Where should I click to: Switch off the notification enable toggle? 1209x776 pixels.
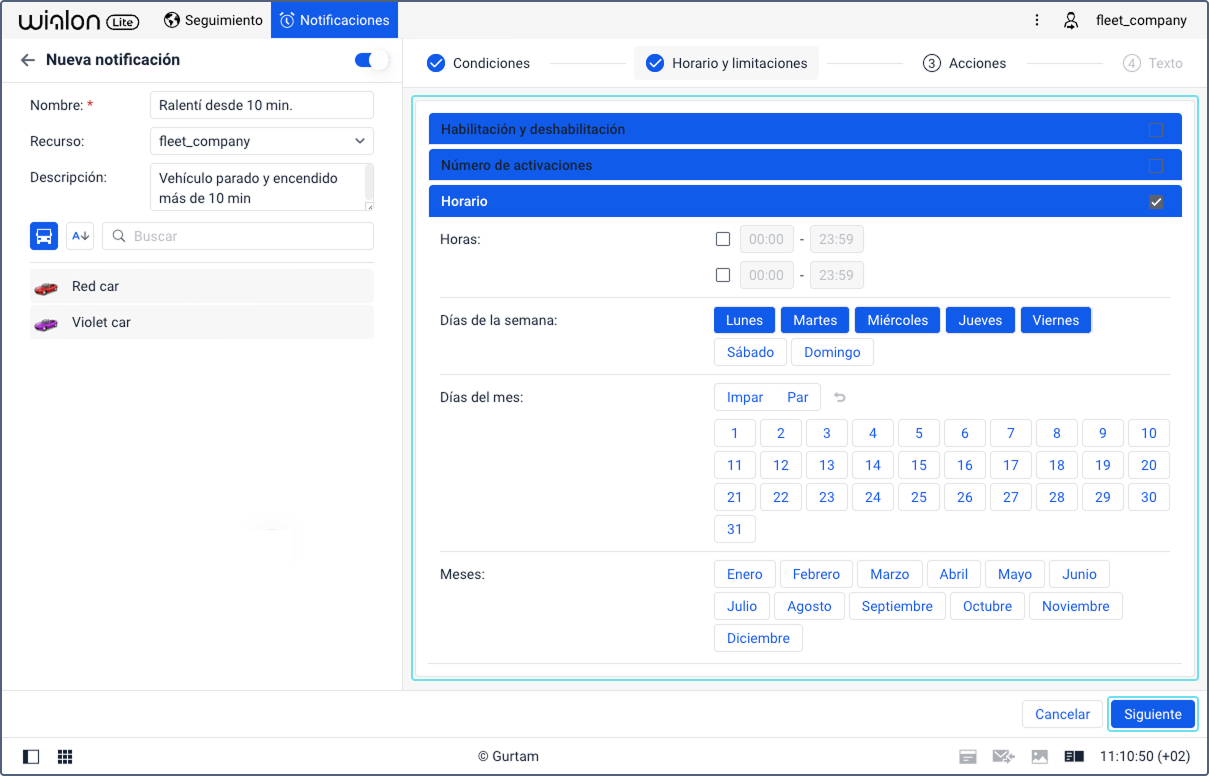click(371, 60)
